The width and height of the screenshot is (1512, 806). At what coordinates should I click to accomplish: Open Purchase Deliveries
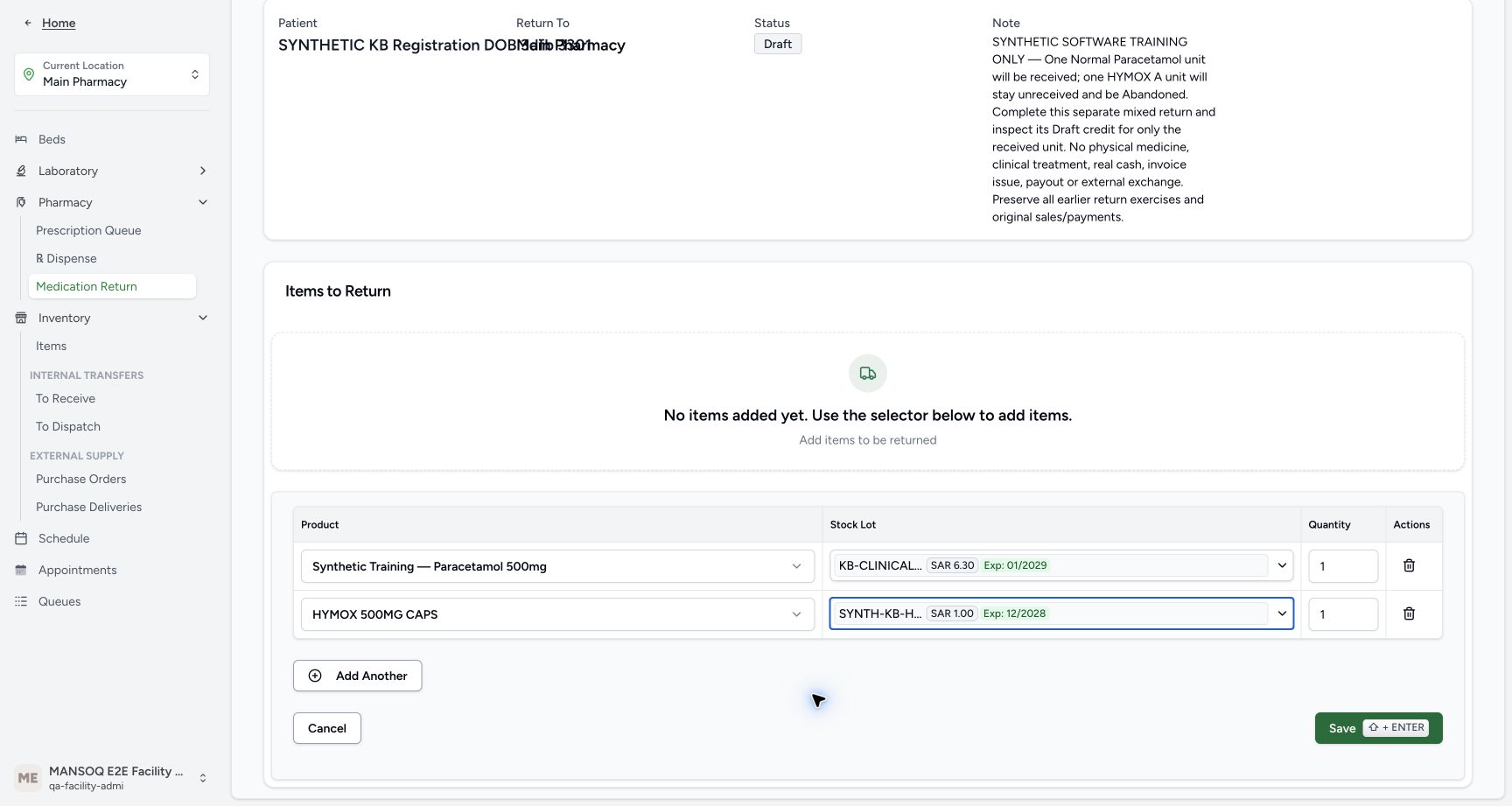tap(88, 507)
